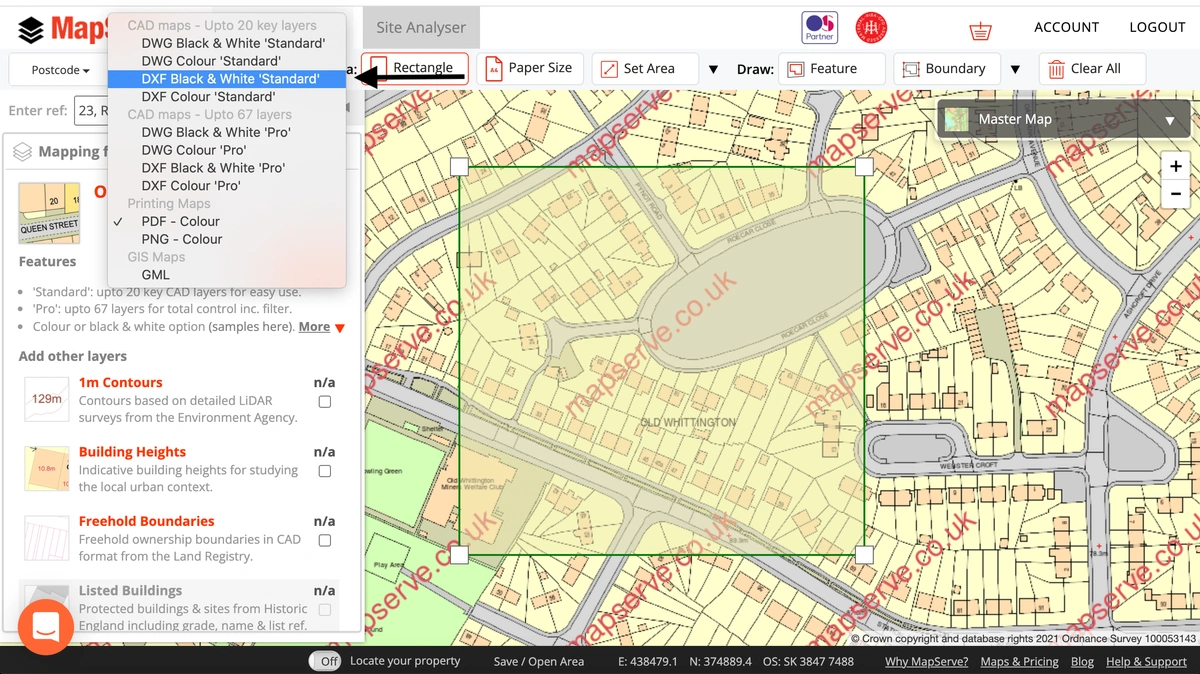
Task: Open the shopping basket icon
Action: (980, 30)
